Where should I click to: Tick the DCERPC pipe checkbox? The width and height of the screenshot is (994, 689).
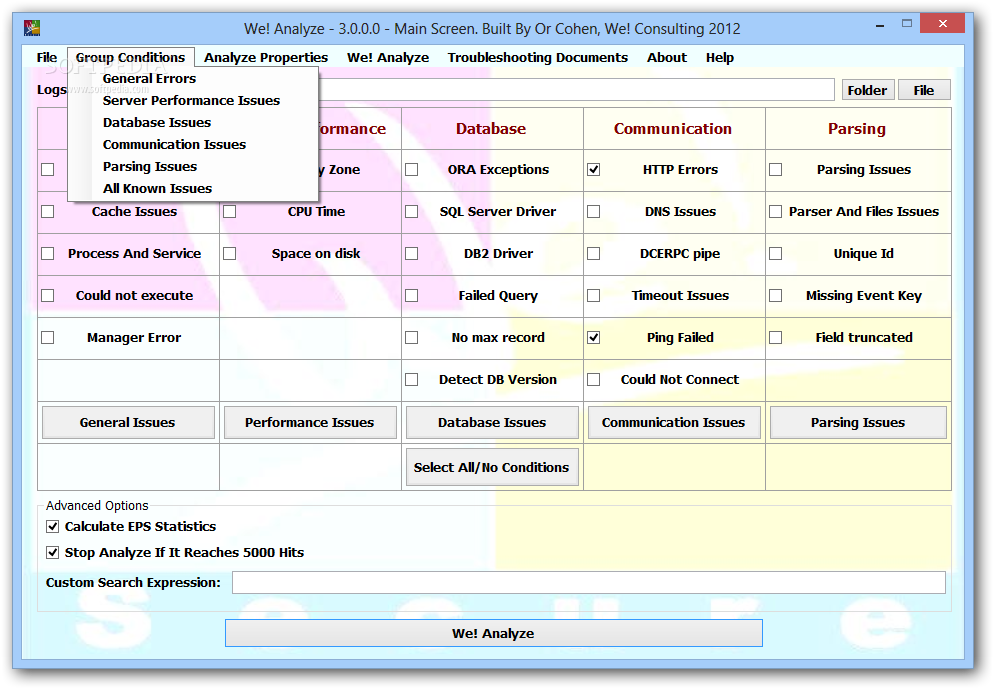click(593, 254)
